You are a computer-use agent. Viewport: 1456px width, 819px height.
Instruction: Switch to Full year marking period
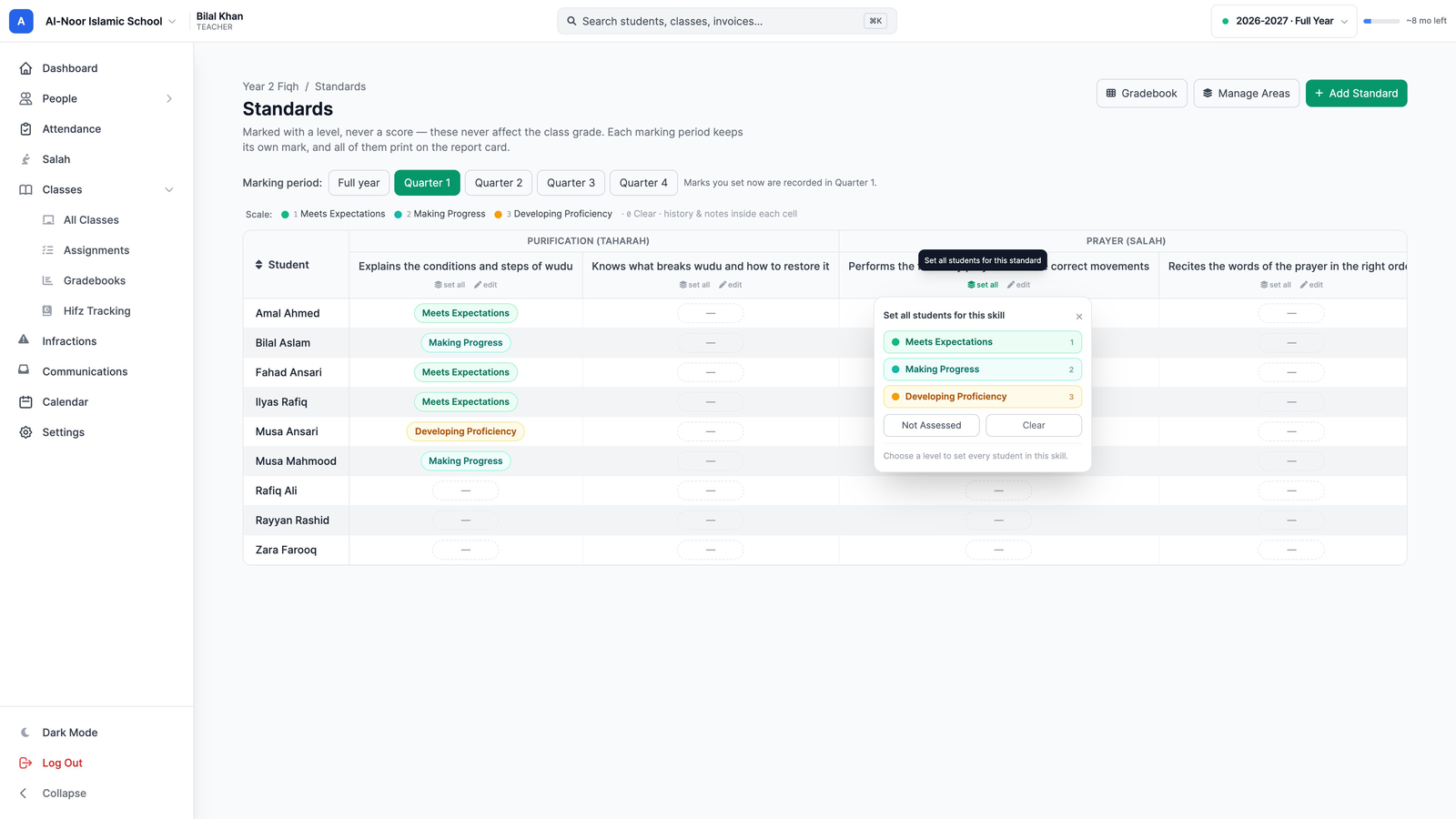359,183
